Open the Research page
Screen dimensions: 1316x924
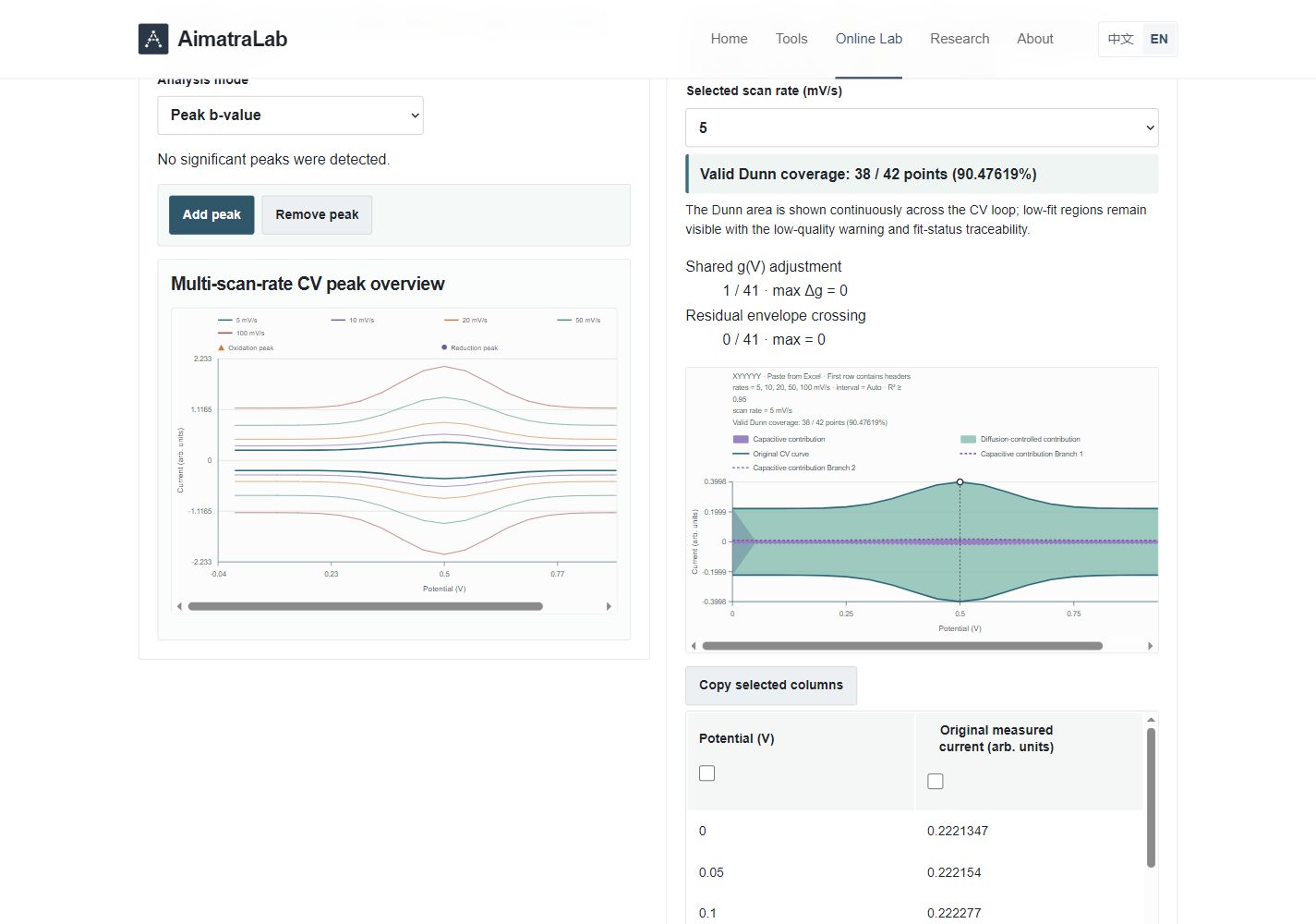pyautogui.click(x=960, y=39)
